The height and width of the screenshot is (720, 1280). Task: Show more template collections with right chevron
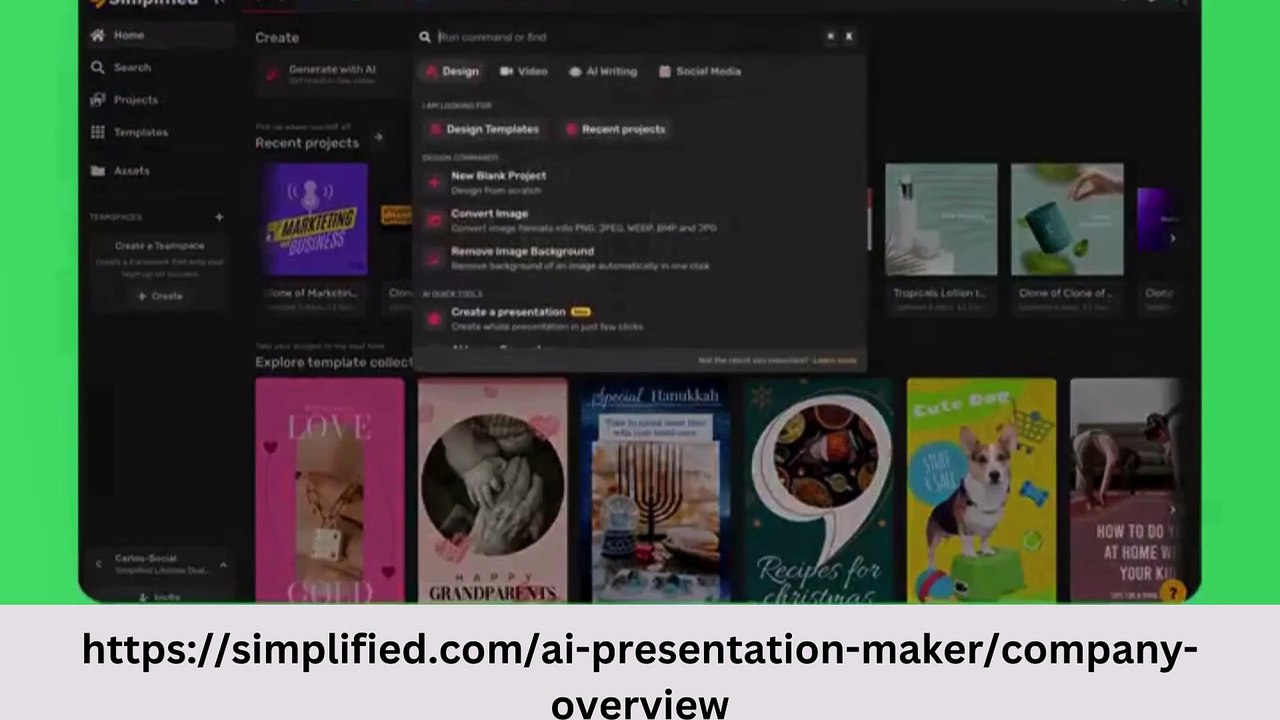pyautogui.click(x=1172, y=510)
